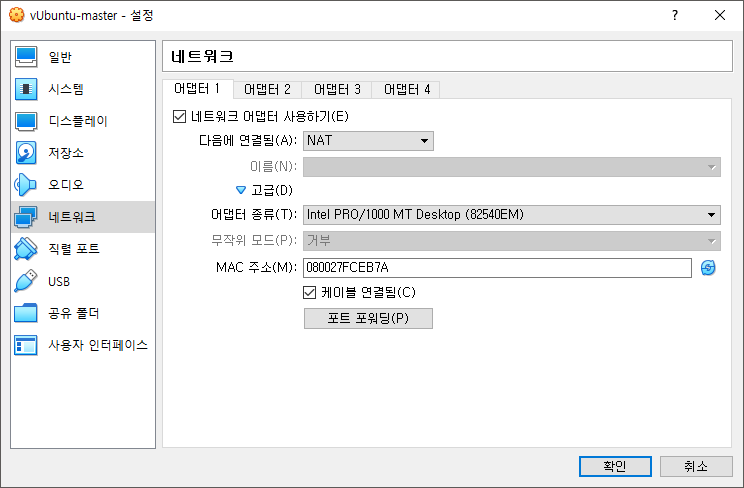Select the 오디오 label in sidebar
The width and height of the screenshot is (744, 488).
click(x=66, y=185)
